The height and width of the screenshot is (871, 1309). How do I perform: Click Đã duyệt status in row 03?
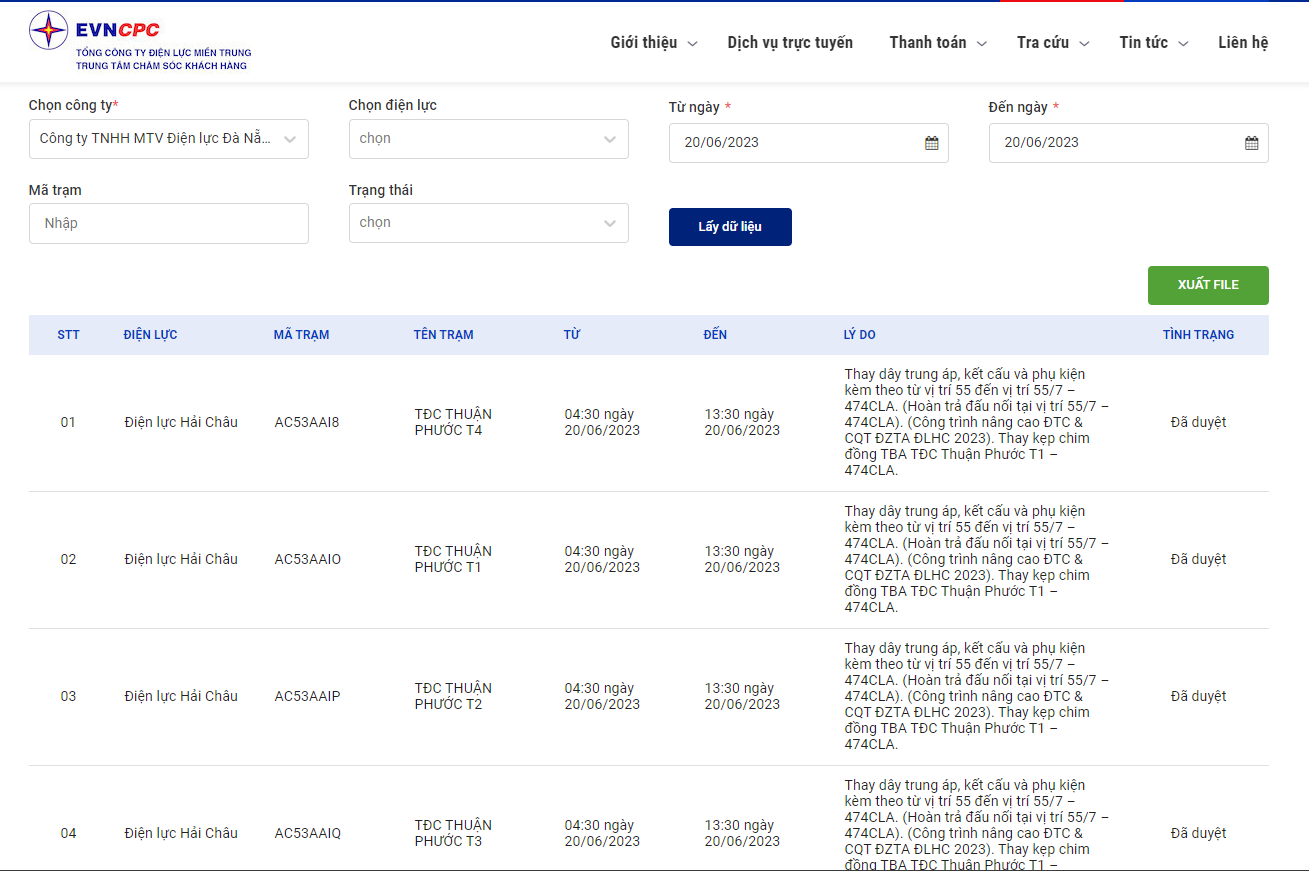tap(1198, 696)
